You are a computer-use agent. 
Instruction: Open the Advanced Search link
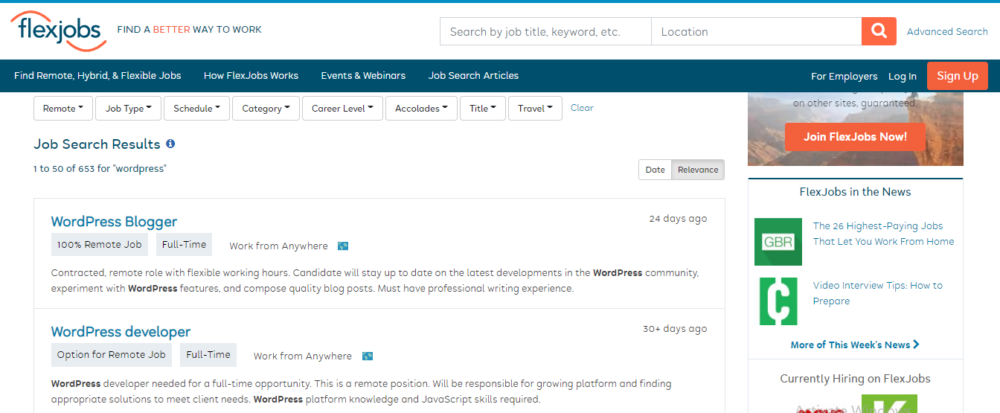tap(947, 31)
